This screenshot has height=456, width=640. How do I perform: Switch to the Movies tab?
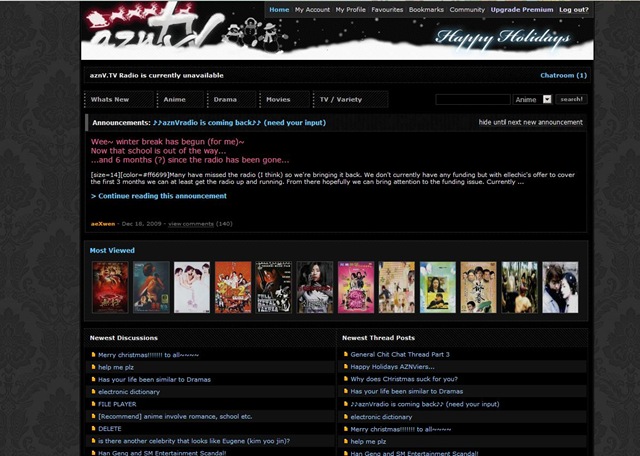284,100
